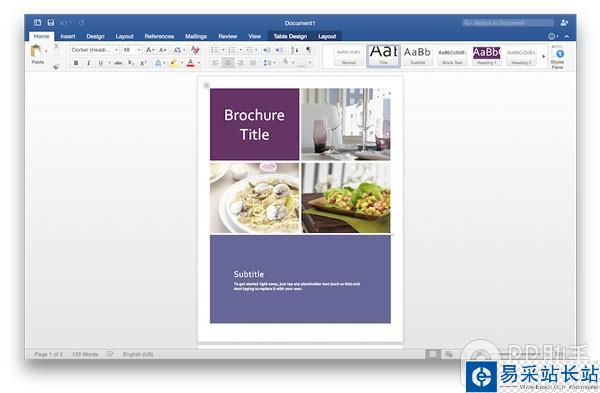Click the Paste clipboard icon
This screenshot has width=600, height=393.
[x=36, y=51]
